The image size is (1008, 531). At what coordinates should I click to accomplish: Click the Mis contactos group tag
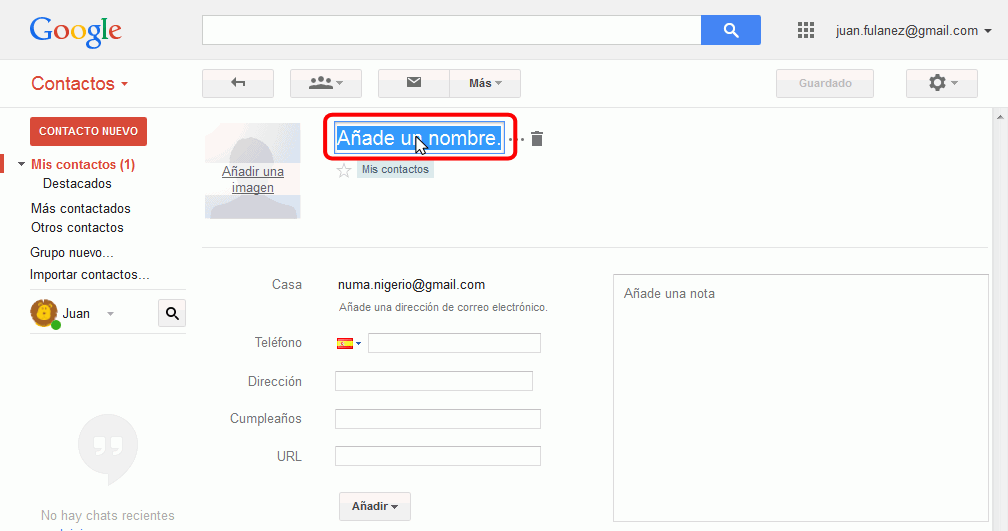click(395, 170)
